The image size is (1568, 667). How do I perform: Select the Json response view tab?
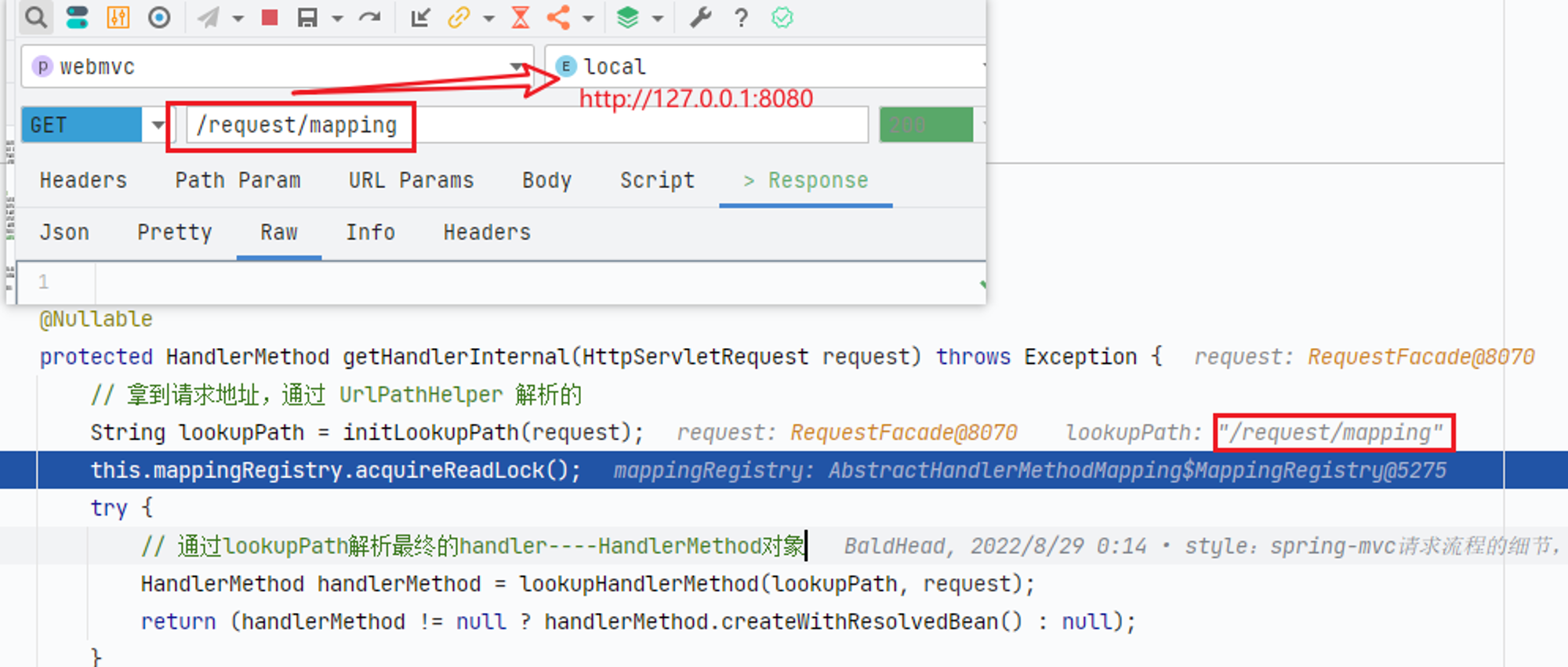click(x=64, y=233)
